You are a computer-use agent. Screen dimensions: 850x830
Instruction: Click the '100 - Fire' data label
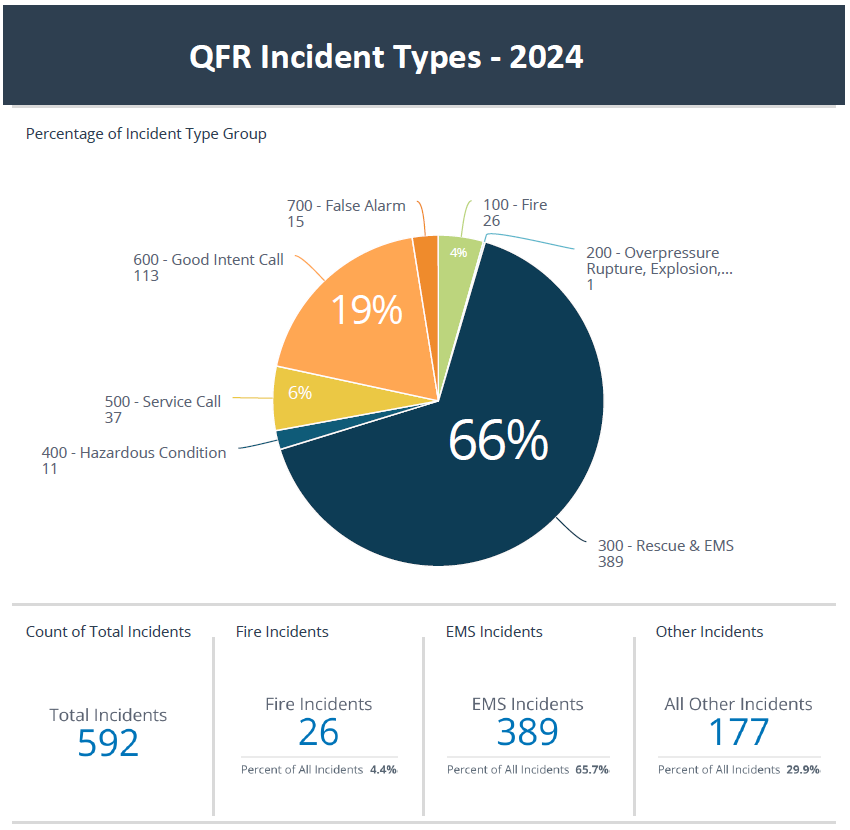pyautogui.click(x=514, y=205)
